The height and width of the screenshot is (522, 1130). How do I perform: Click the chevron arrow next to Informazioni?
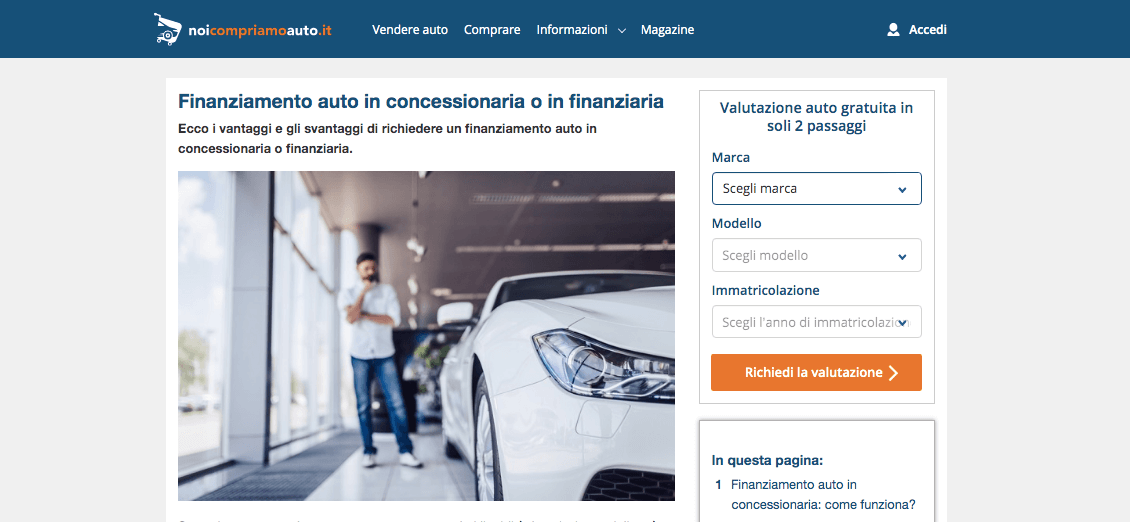622,31
